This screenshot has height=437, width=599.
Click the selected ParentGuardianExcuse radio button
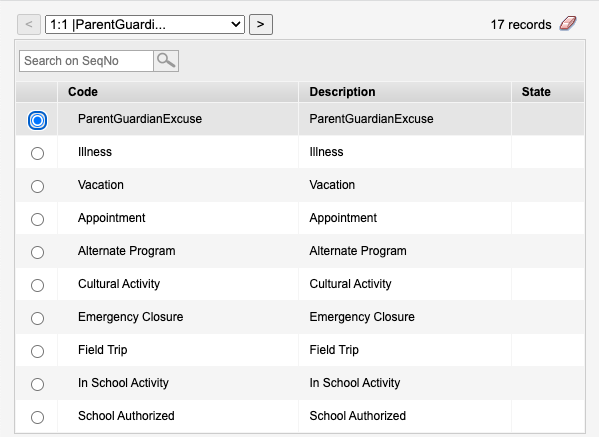[37, 120]
